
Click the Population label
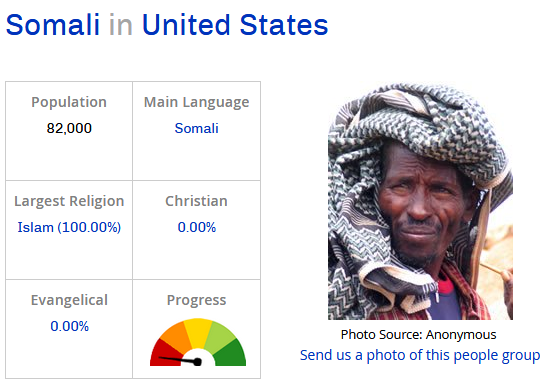point(69,102)
